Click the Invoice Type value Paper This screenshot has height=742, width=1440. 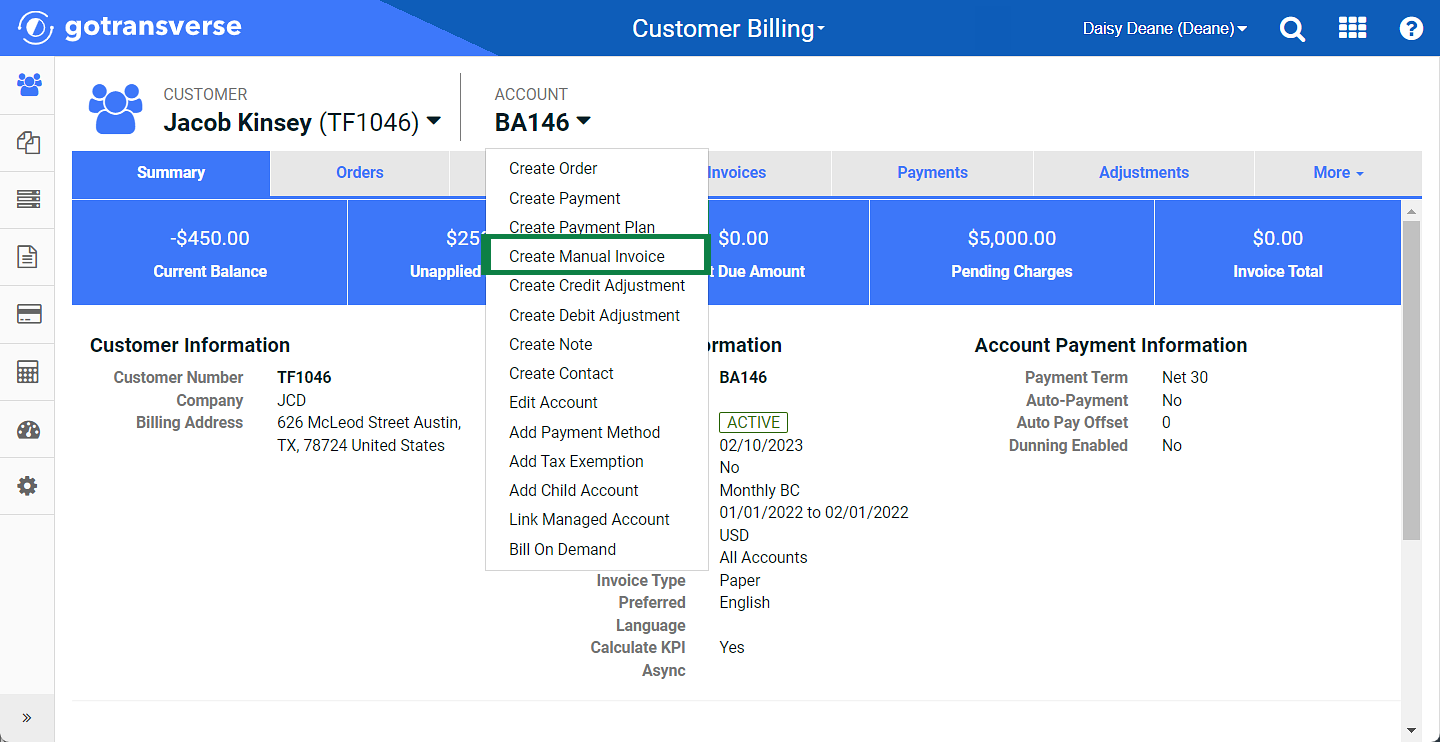740,580
